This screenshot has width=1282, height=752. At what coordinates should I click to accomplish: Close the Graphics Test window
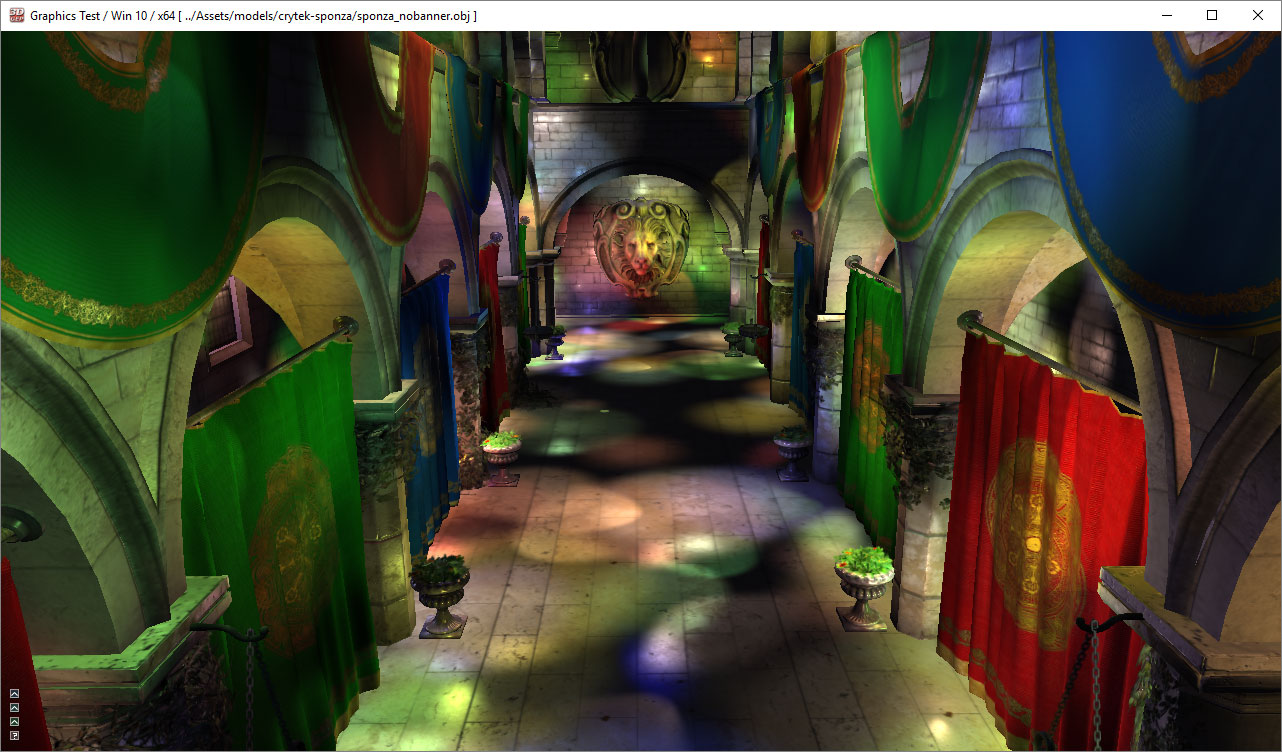[1258, 15]
